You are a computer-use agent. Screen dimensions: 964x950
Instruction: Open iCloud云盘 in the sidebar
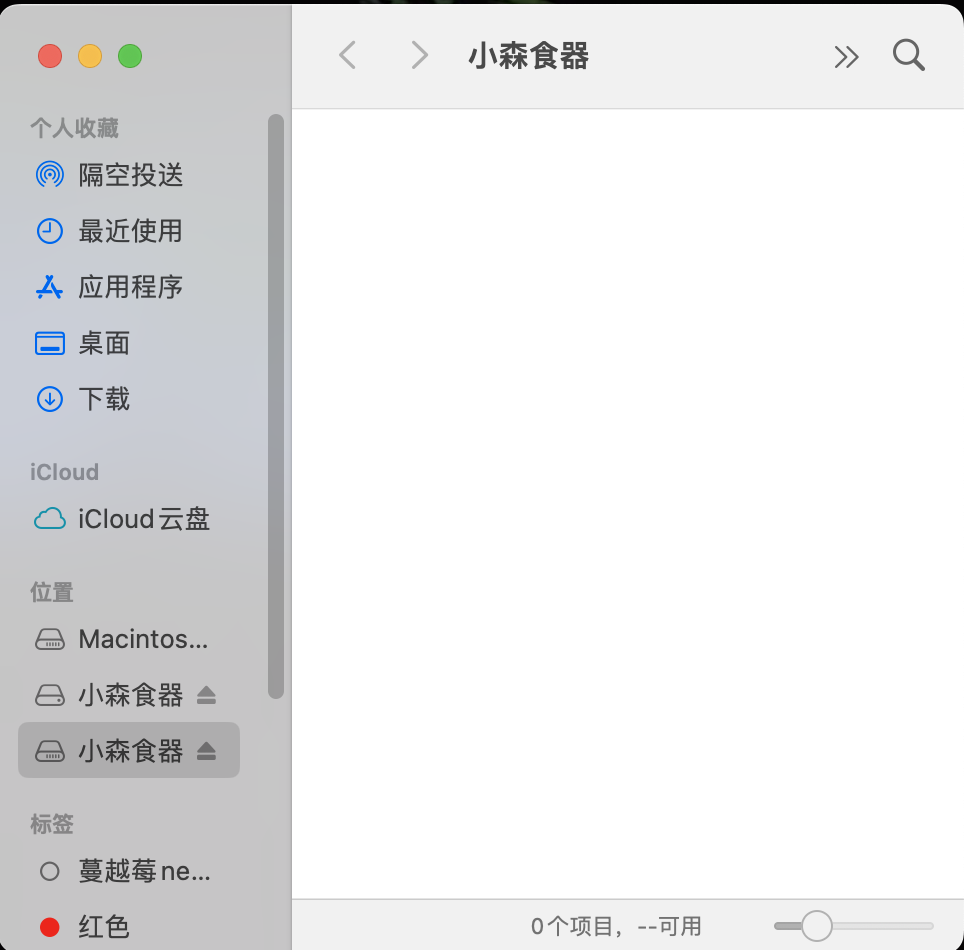pyautogui.click(x=143, y=519)
